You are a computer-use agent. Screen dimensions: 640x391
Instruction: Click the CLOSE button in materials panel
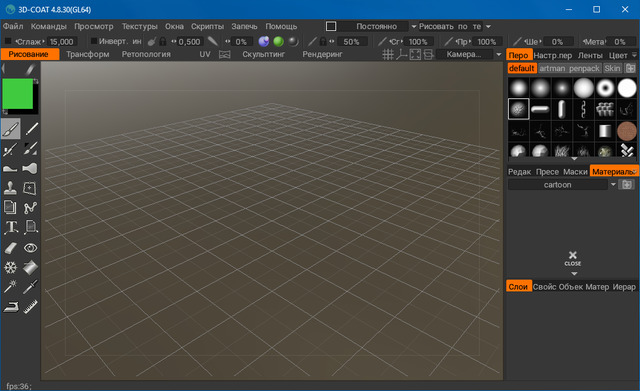(573, 258)
